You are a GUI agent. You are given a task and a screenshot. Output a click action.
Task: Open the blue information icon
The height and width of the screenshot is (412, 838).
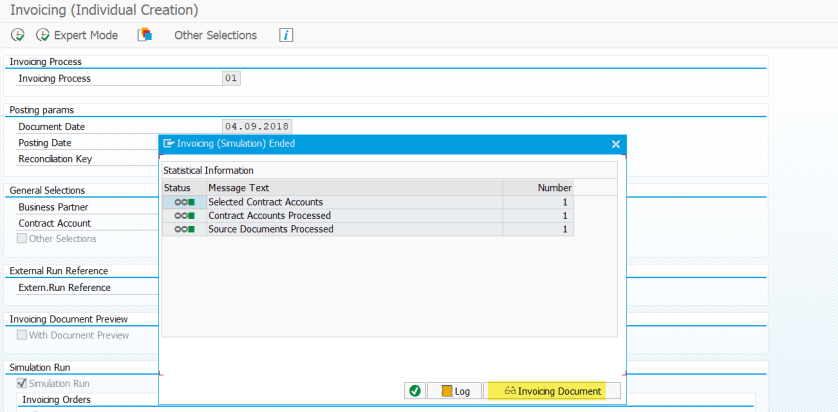point(286,35)
